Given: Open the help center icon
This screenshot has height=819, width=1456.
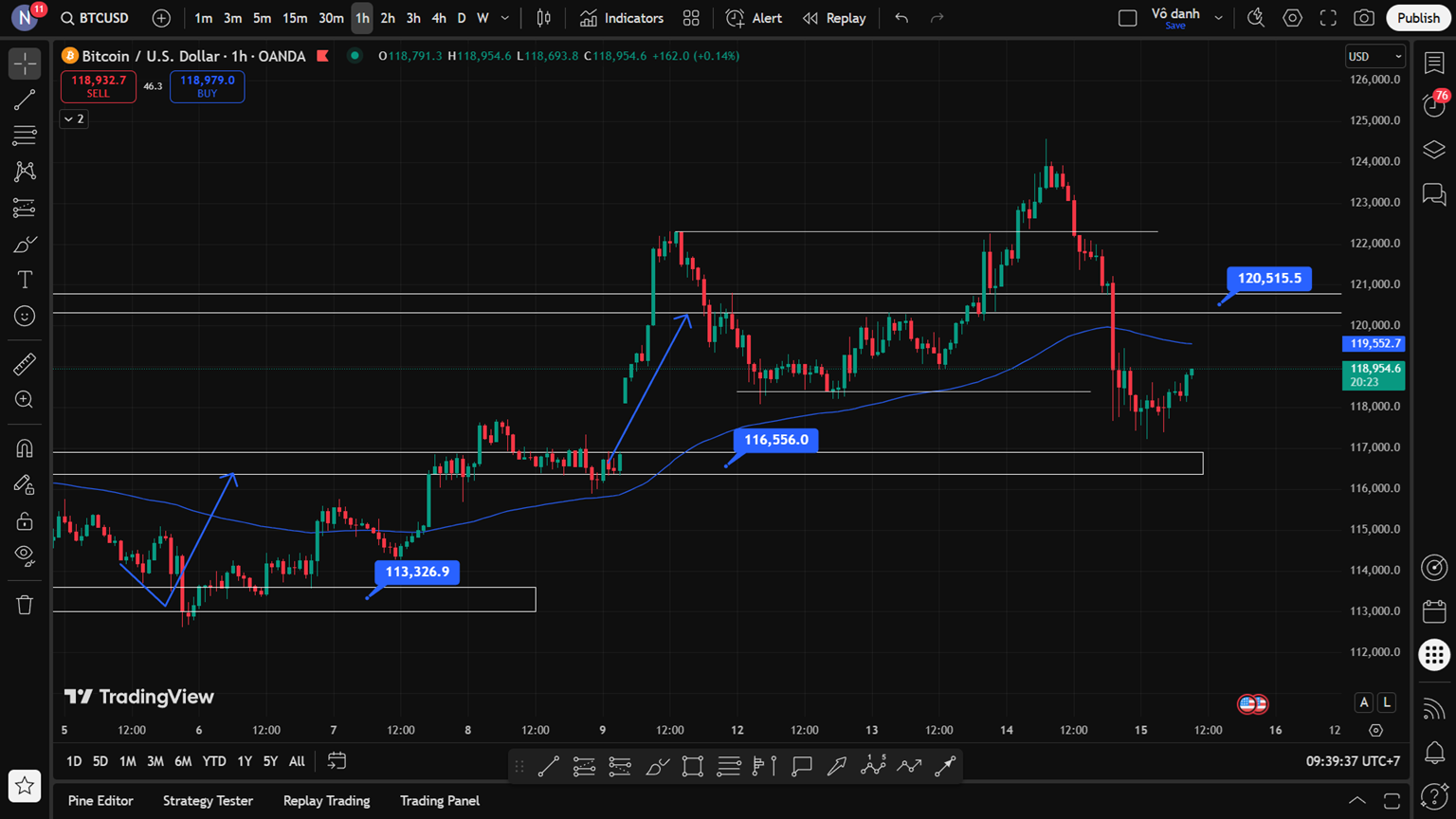Looking at the screenshot, I should coord(1434,794).
